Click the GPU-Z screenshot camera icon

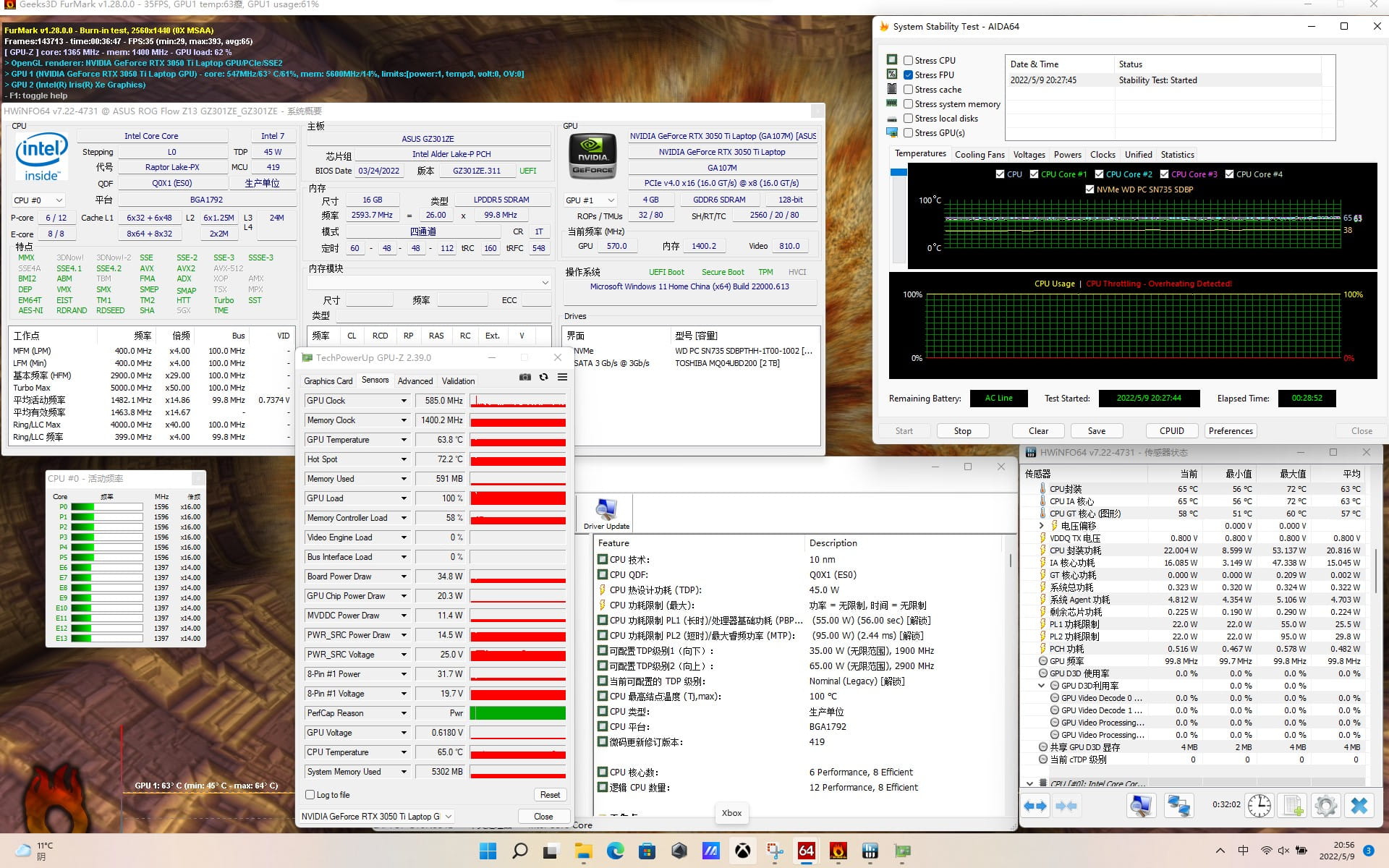[x=524, y=377]
